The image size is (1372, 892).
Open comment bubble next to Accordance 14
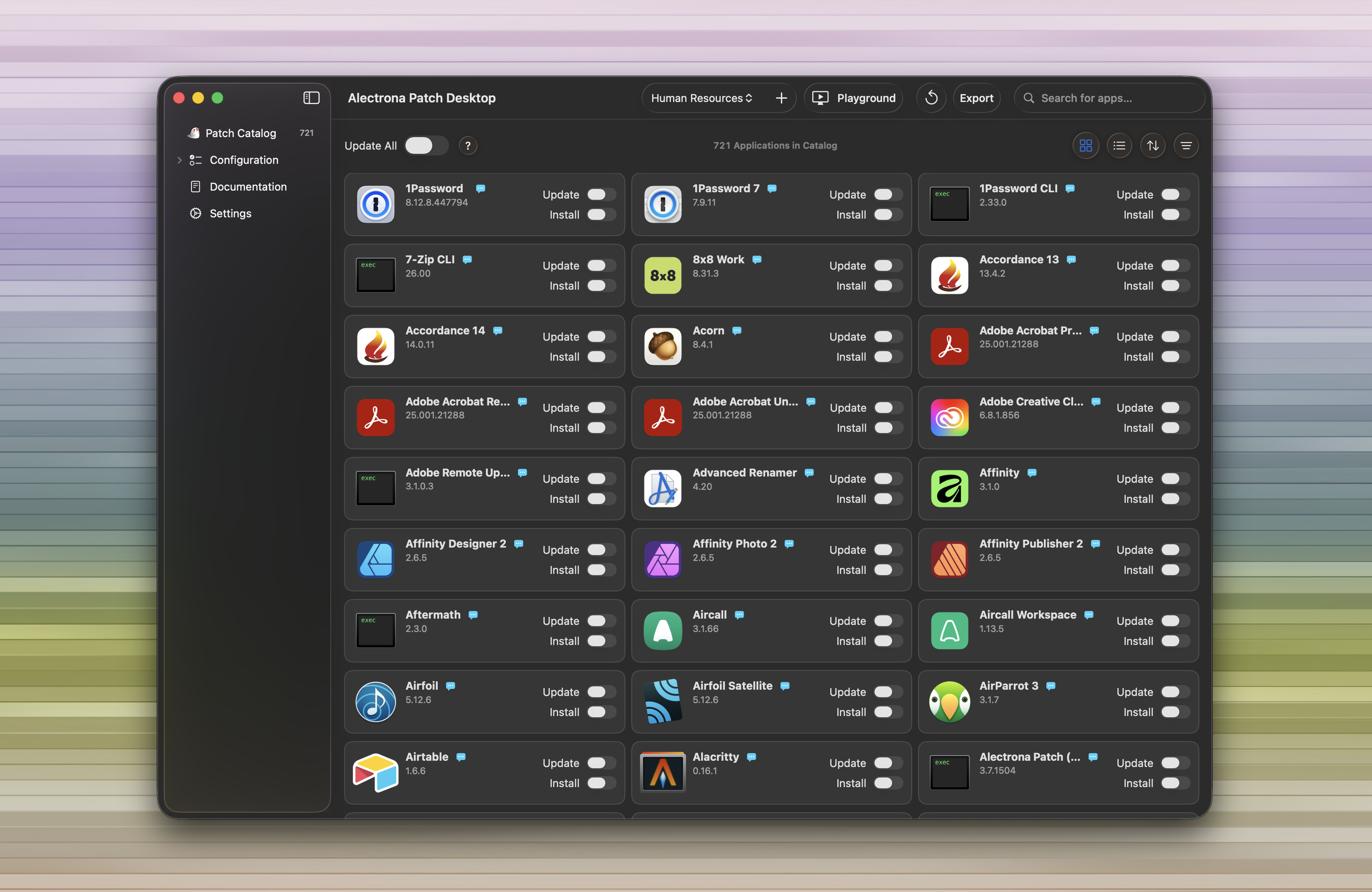[497, 331]
